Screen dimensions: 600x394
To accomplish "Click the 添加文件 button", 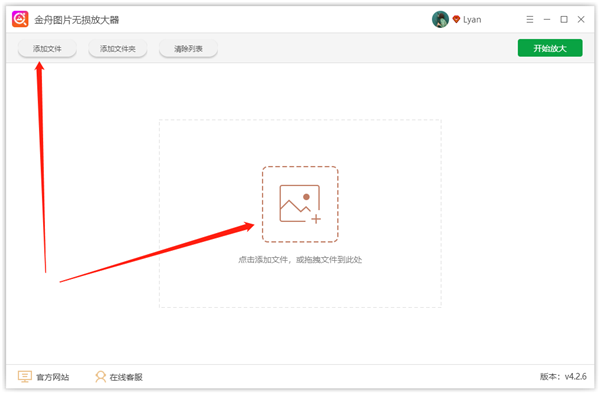I will pyautogui.click(x=47, y=49).
